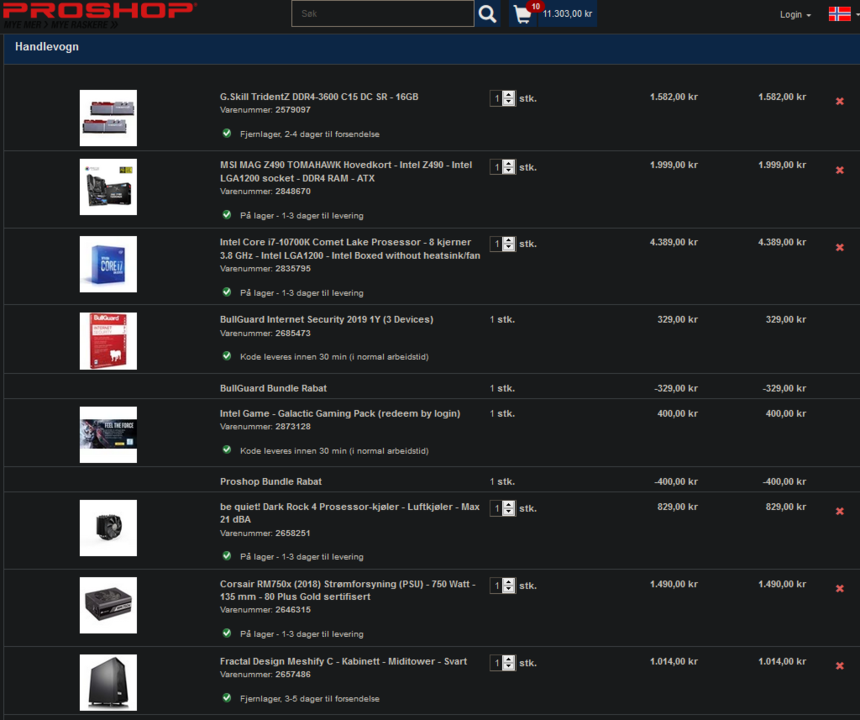Open be quiet! Dark Rock 4 product link
The image size is (860, 720).
350,513
